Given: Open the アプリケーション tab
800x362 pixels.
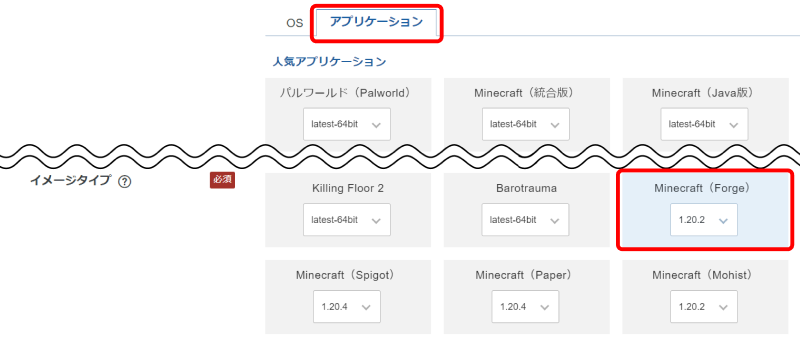Looking at the screenshot, I should [x=376, y=22].
